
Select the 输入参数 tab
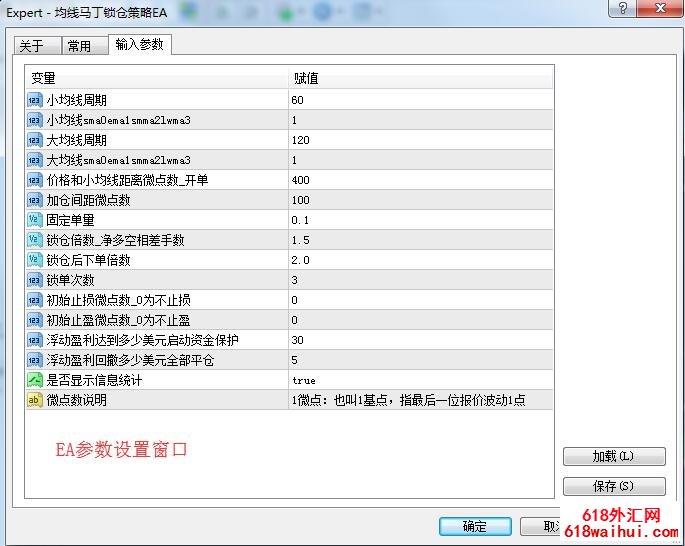click(140, 45)
